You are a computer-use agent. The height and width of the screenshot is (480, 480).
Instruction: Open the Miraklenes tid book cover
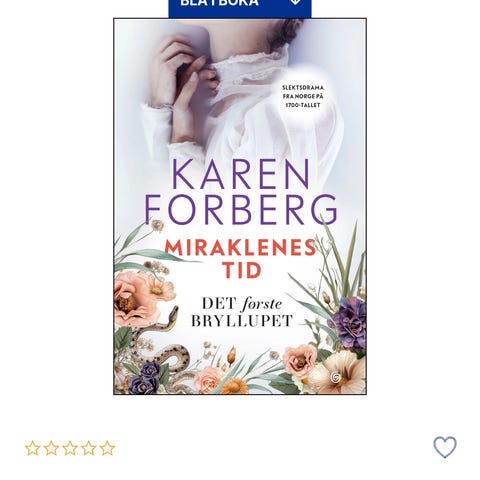pos(240,206)
